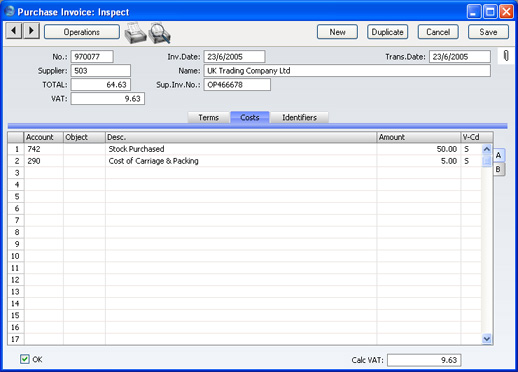
Task: Minimize the Purchase Invoice window
Action: 473,12
